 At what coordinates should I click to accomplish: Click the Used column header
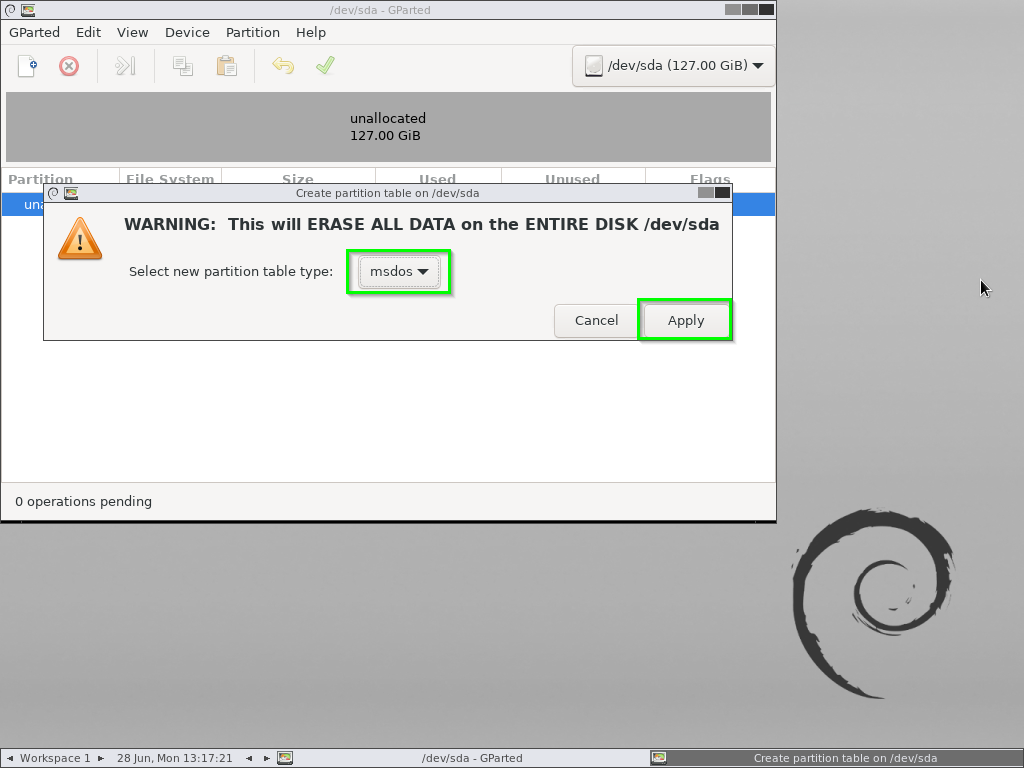(x=438, y=178)
